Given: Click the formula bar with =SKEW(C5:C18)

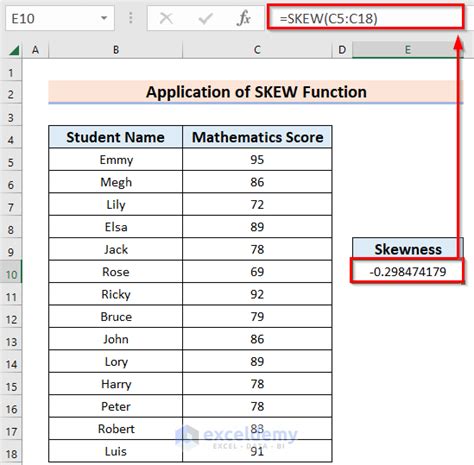Looking at the screenshot, I should [366, 18].
